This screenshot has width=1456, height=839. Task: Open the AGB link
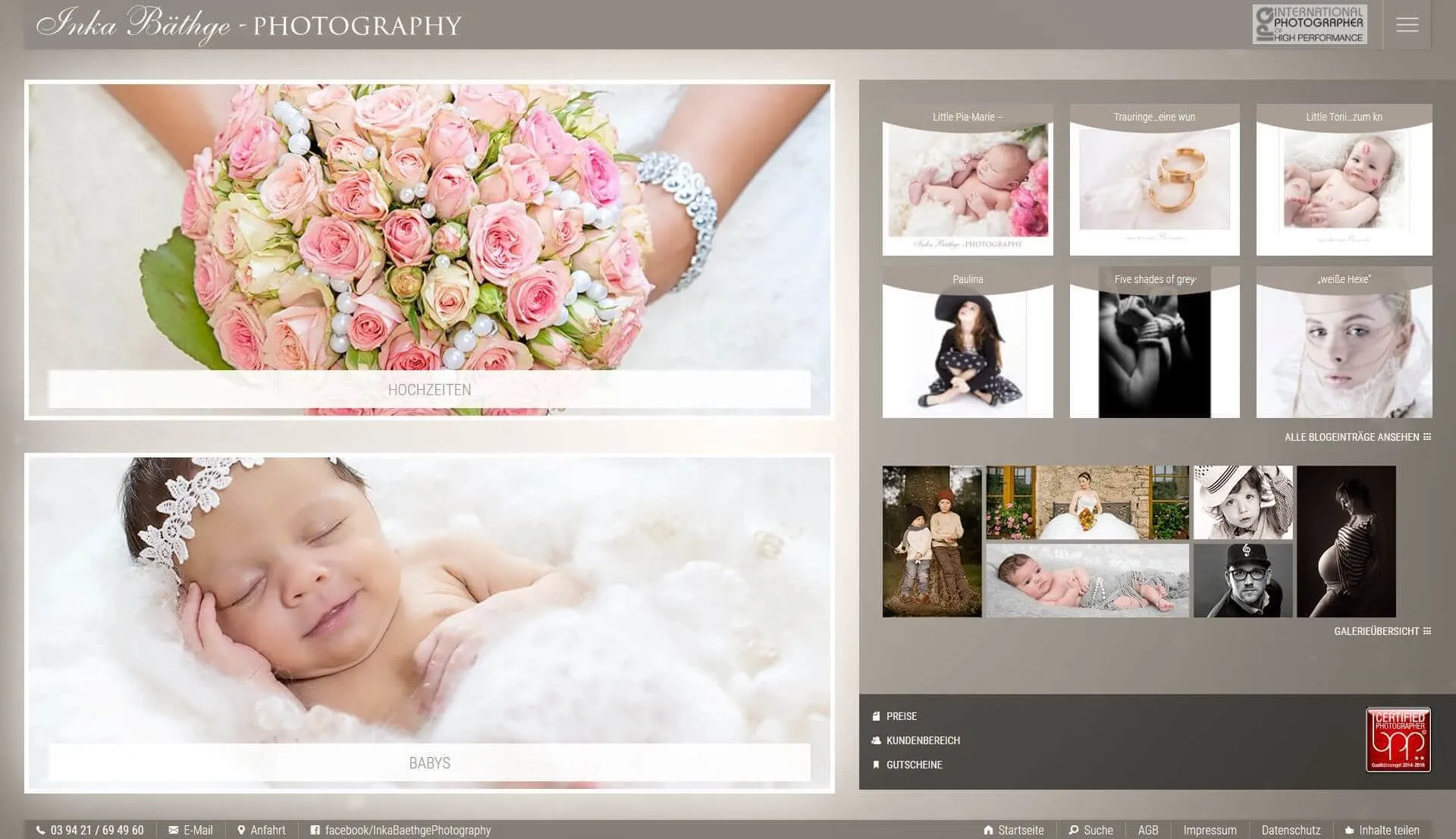1149,830
